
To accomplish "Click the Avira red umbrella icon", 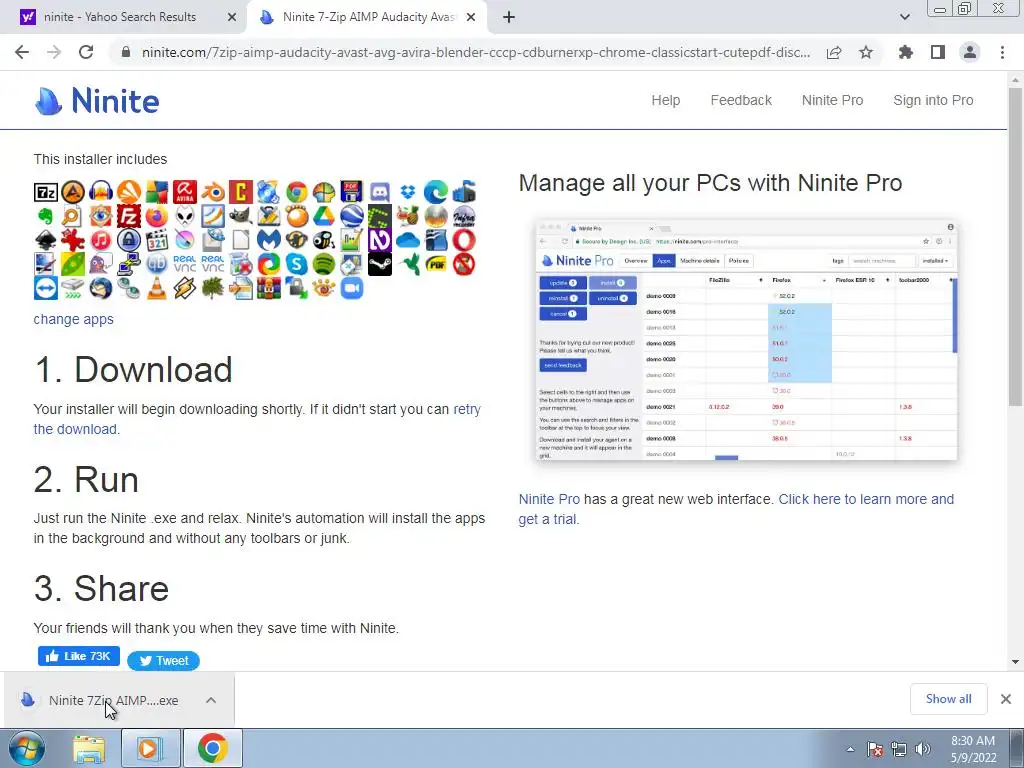I will [x=185, y=192].
